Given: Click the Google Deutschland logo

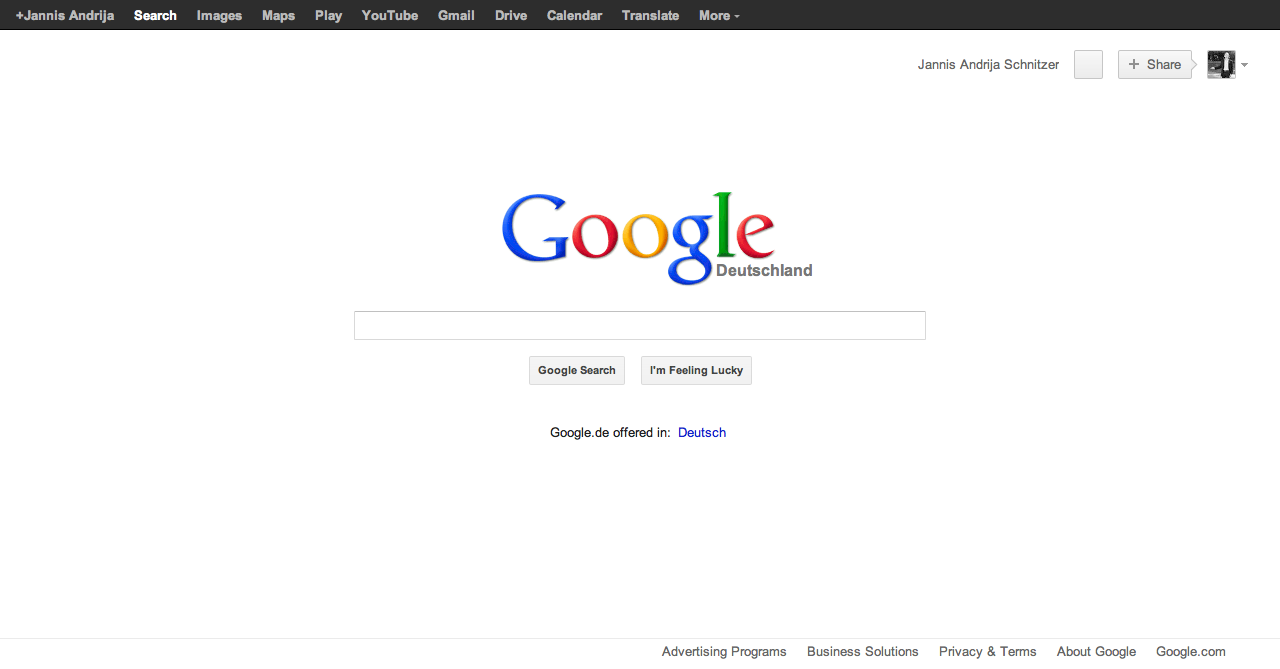Looking at the screenshot, I should [656, 238].
